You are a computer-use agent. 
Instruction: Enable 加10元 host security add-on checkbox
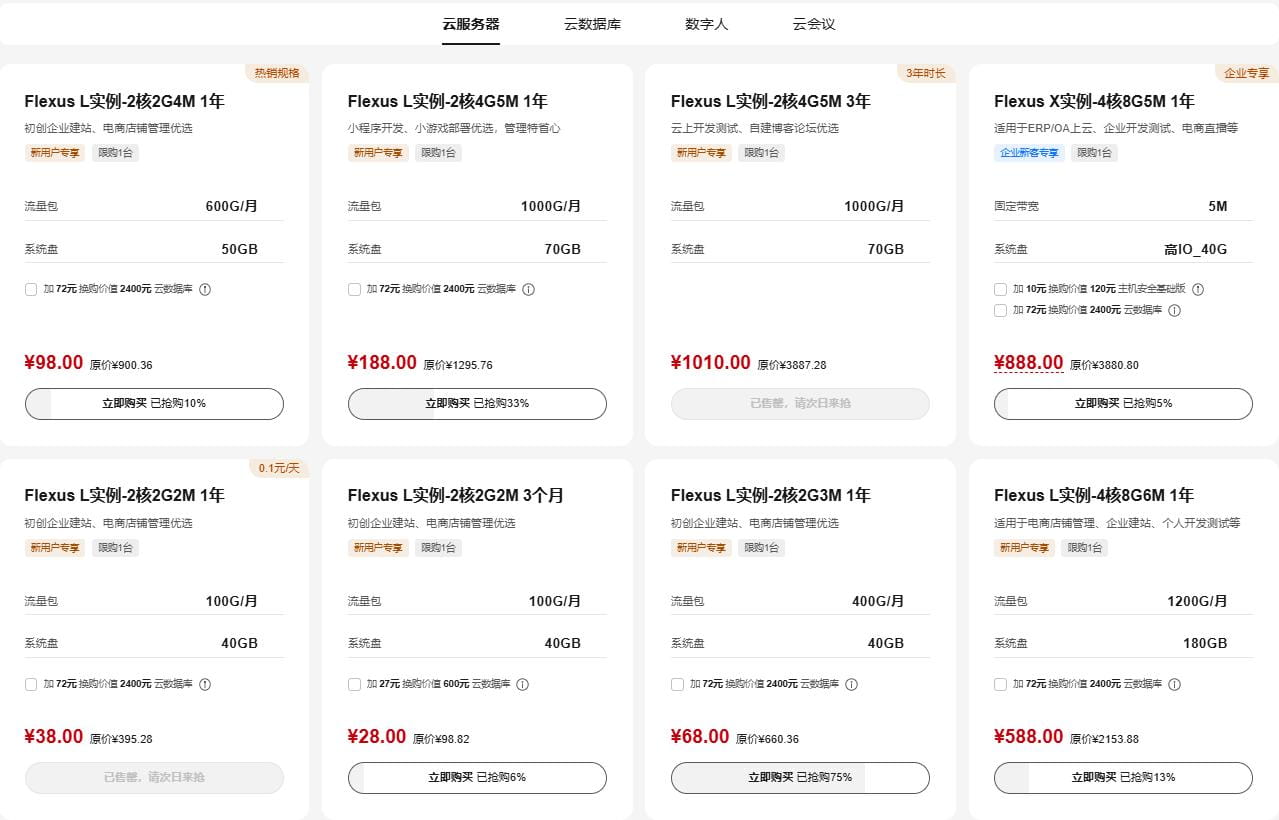(1000, 288)
